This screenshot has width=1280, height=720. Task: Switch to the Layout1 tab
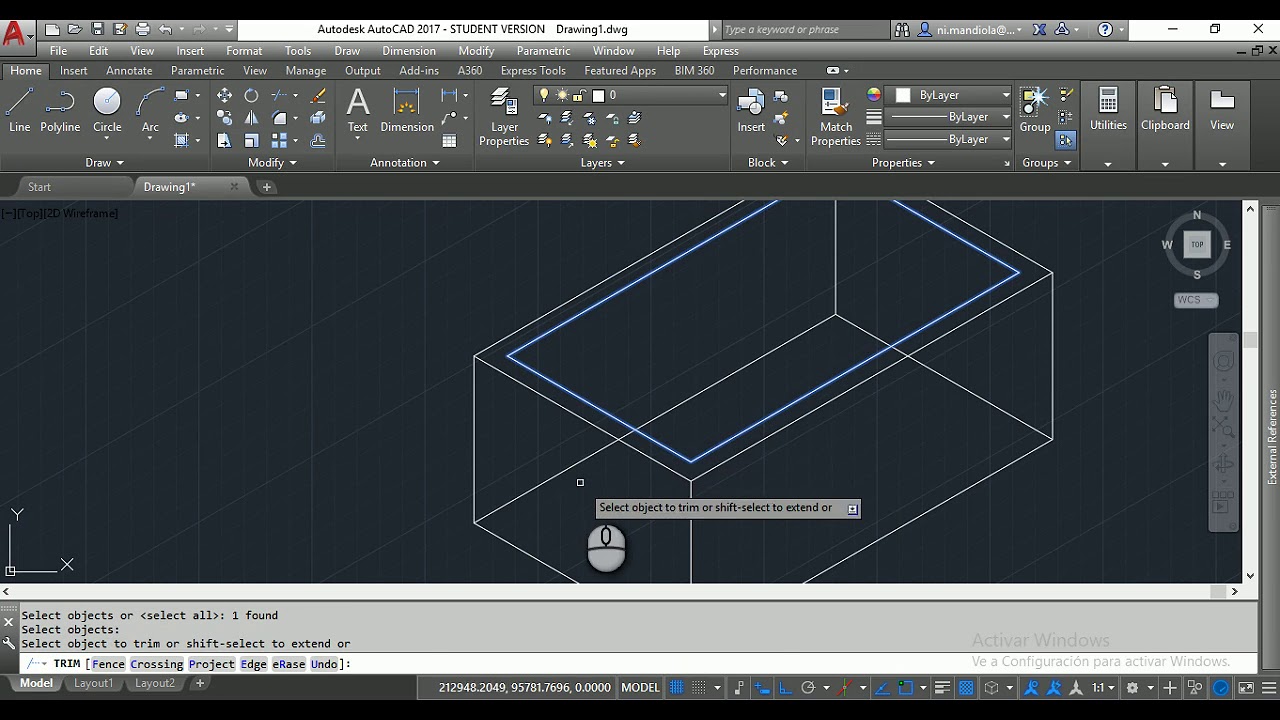93,683
